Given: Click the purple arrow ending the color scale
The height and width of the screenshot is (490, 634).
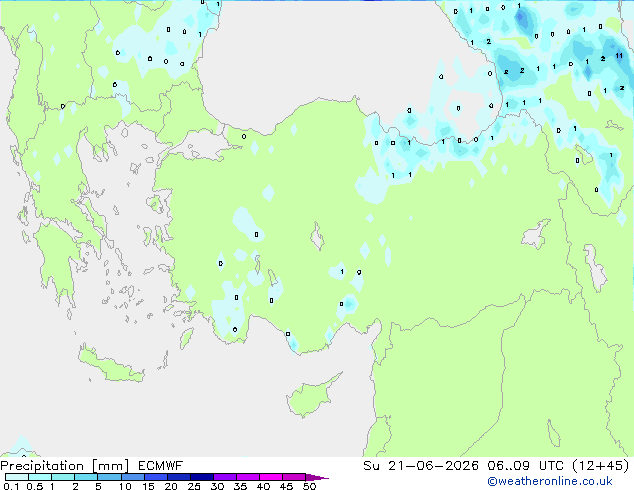Looking at the screenshot, I should tap(317, 477).
